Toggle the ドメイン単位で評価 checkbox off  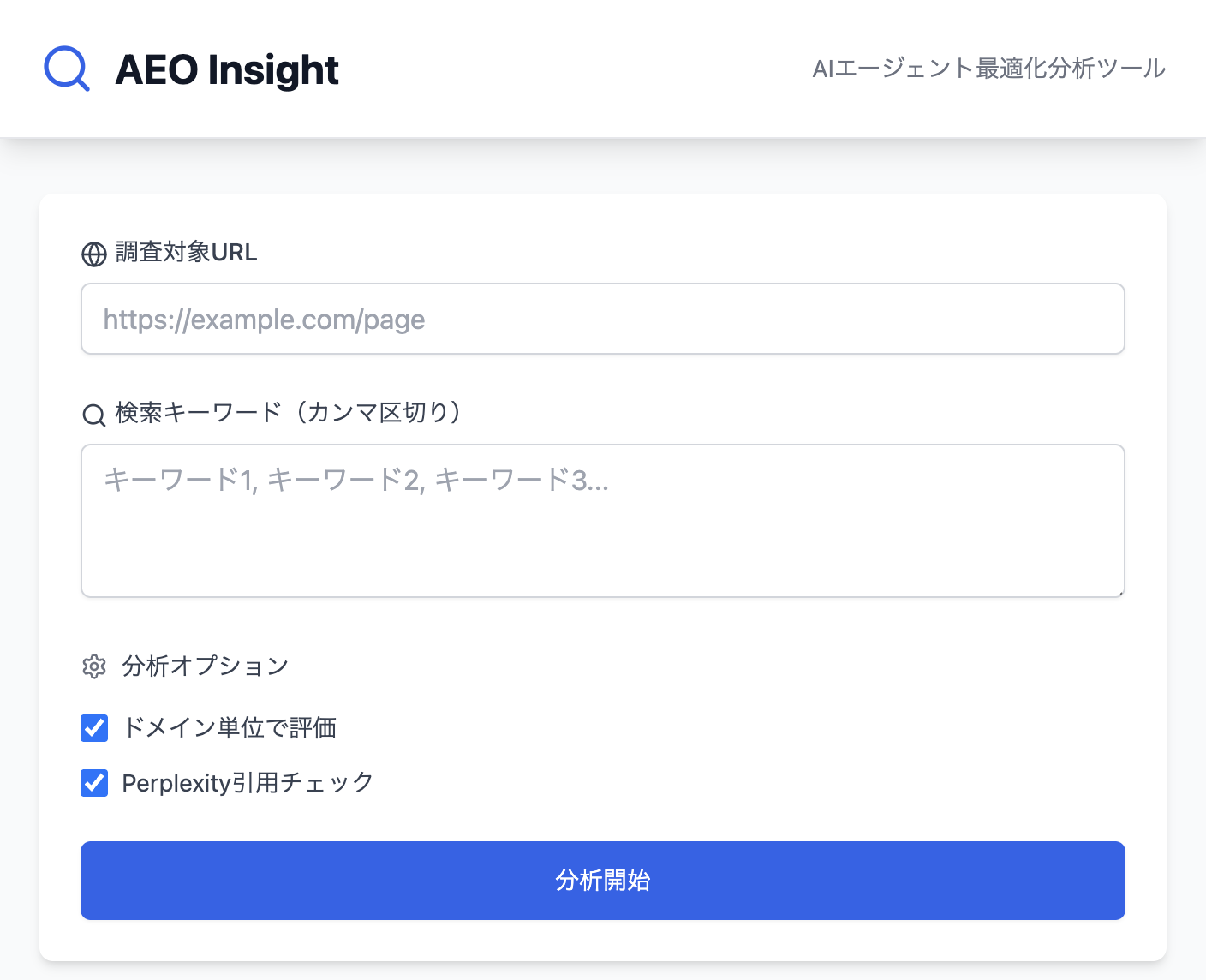(94, 728)
